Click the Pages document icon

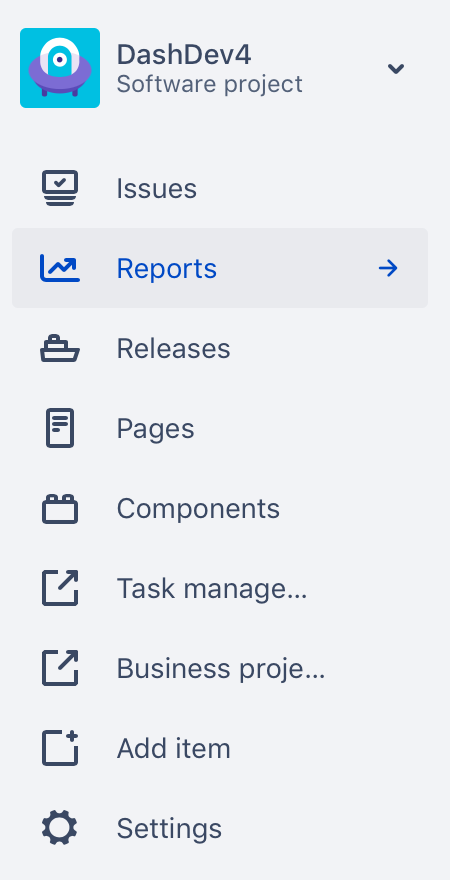[x=60, y=428]
